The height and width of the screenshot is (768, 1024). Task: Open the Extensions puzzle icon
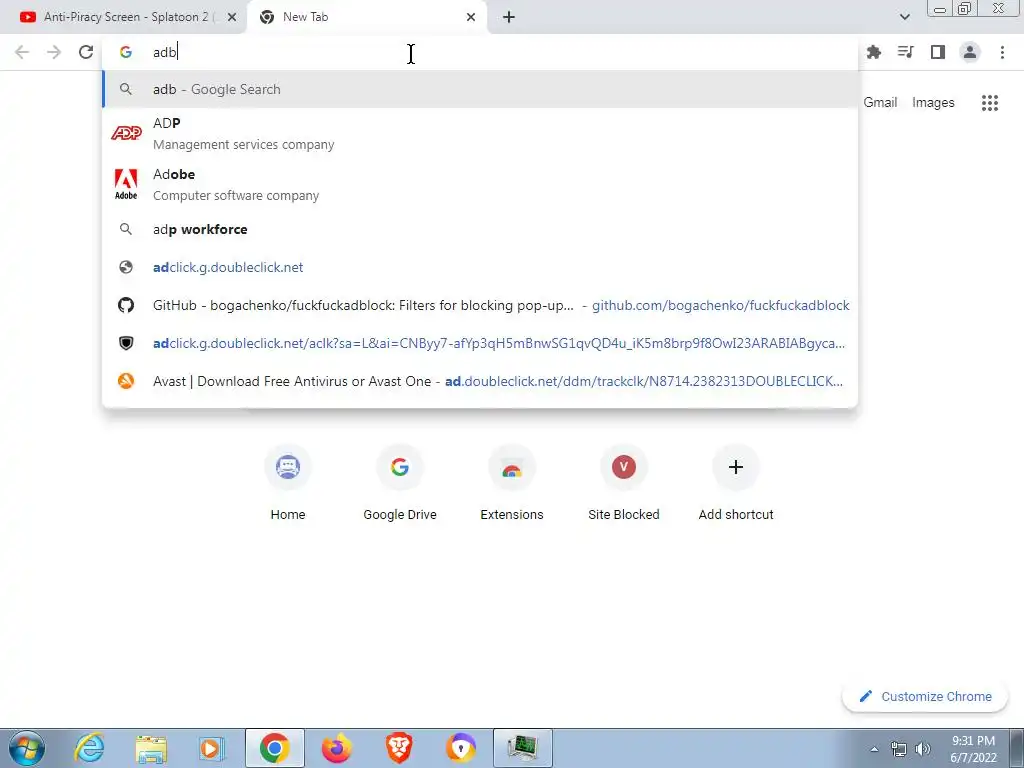874,52
